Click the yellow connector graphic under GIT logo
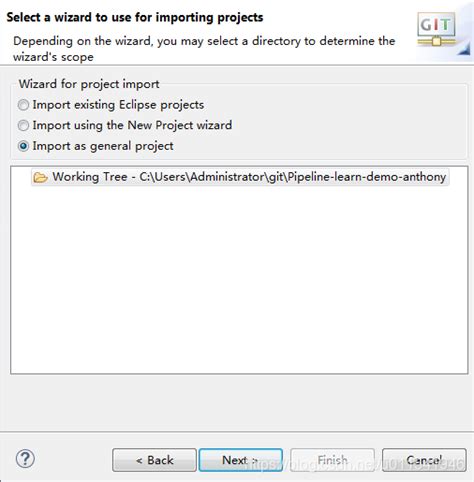 coord(436,42)
